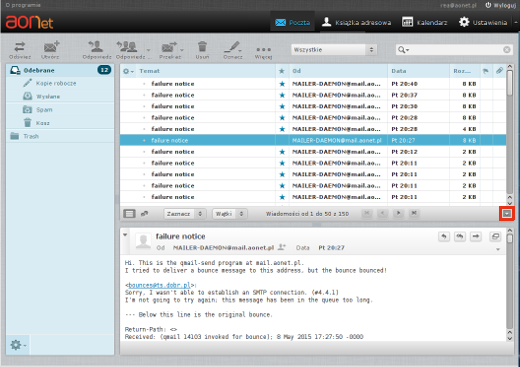The image size is (520, 367).
Task: Forward the message using Przekaż
Action: point(169,50)
